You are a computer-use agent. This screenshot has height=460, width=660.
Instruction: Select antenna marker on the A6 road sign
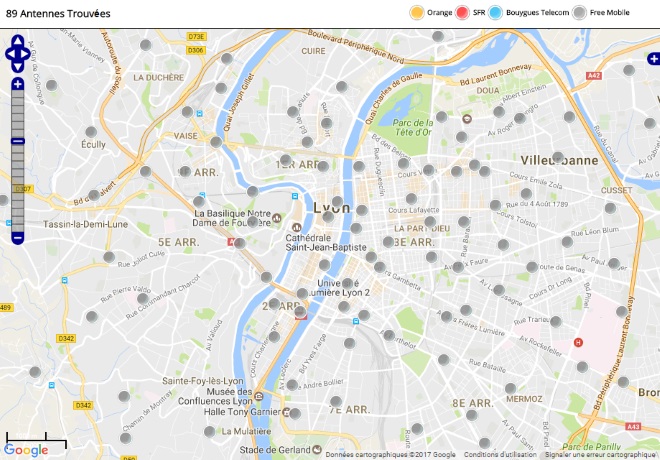tap(240, 243)
